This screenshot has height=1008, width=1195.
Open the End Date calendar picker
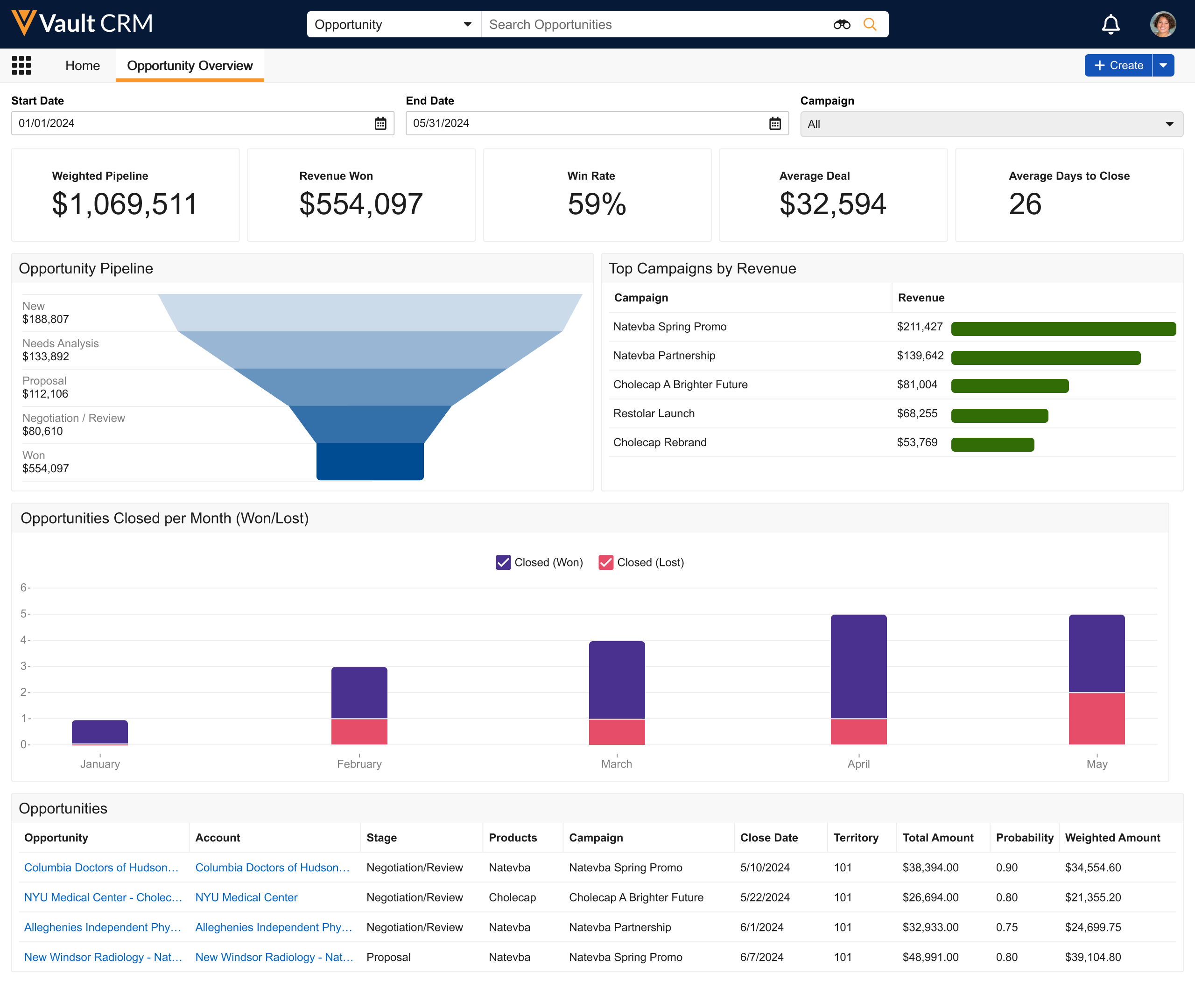[774, 123]
